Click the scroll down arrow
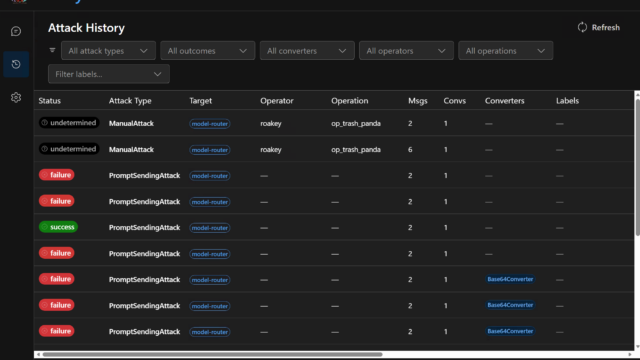The height and width of the screenshot is (360, 640). pos(637,347)
